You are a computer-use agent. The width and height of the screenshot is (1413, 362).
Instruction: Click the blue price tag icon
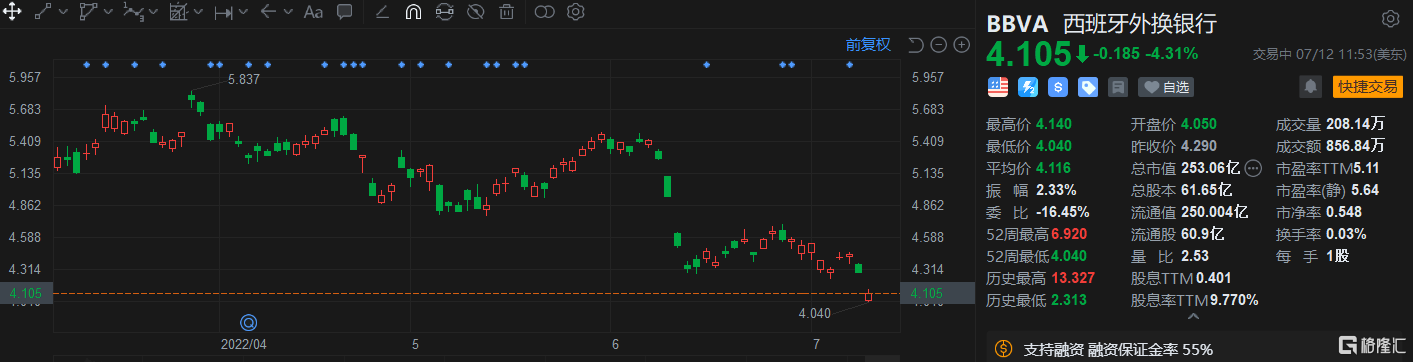[x=1088, y=87]
